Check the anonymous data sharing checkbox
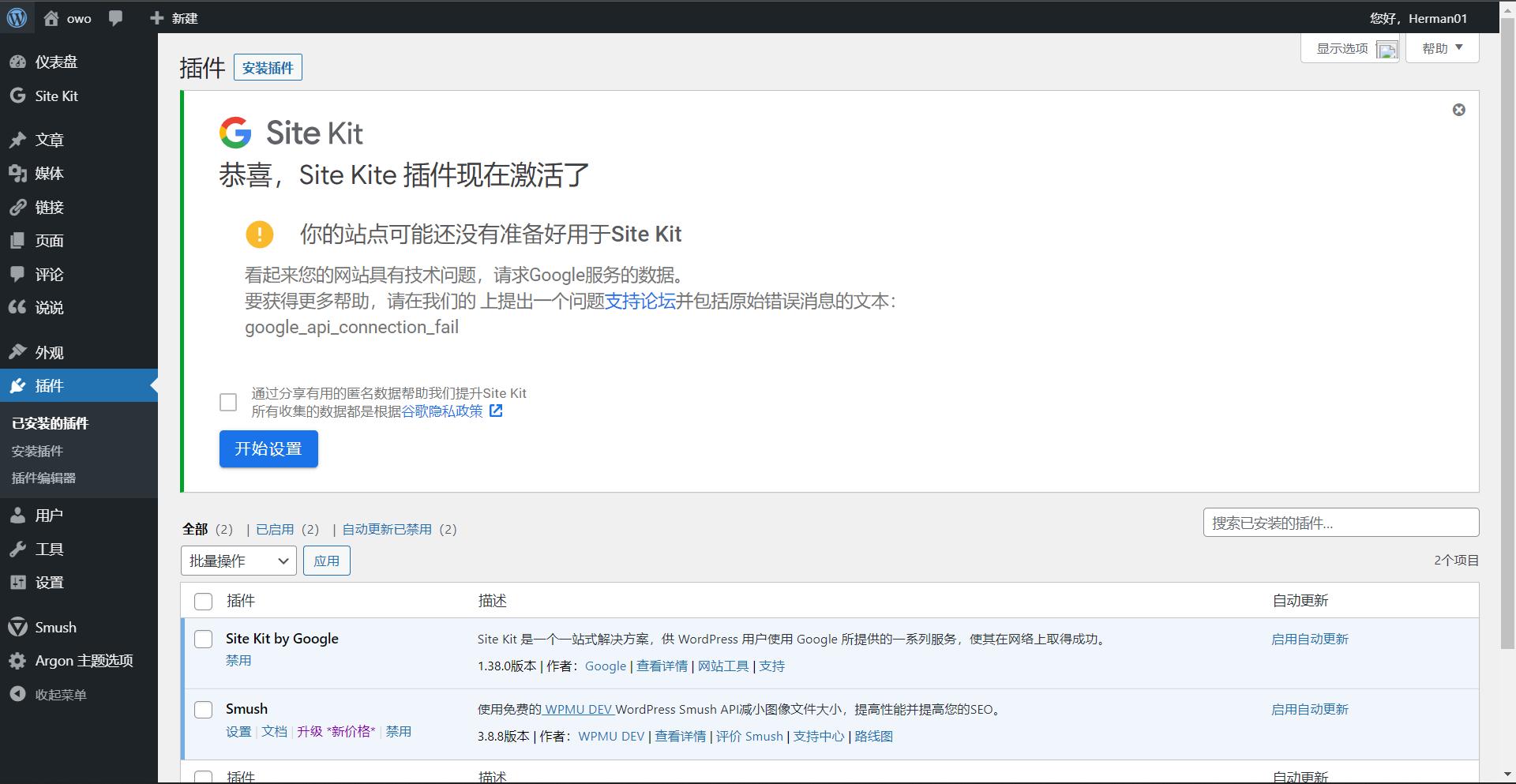This screenshot has width=1516, height=784. pos(227,402)
